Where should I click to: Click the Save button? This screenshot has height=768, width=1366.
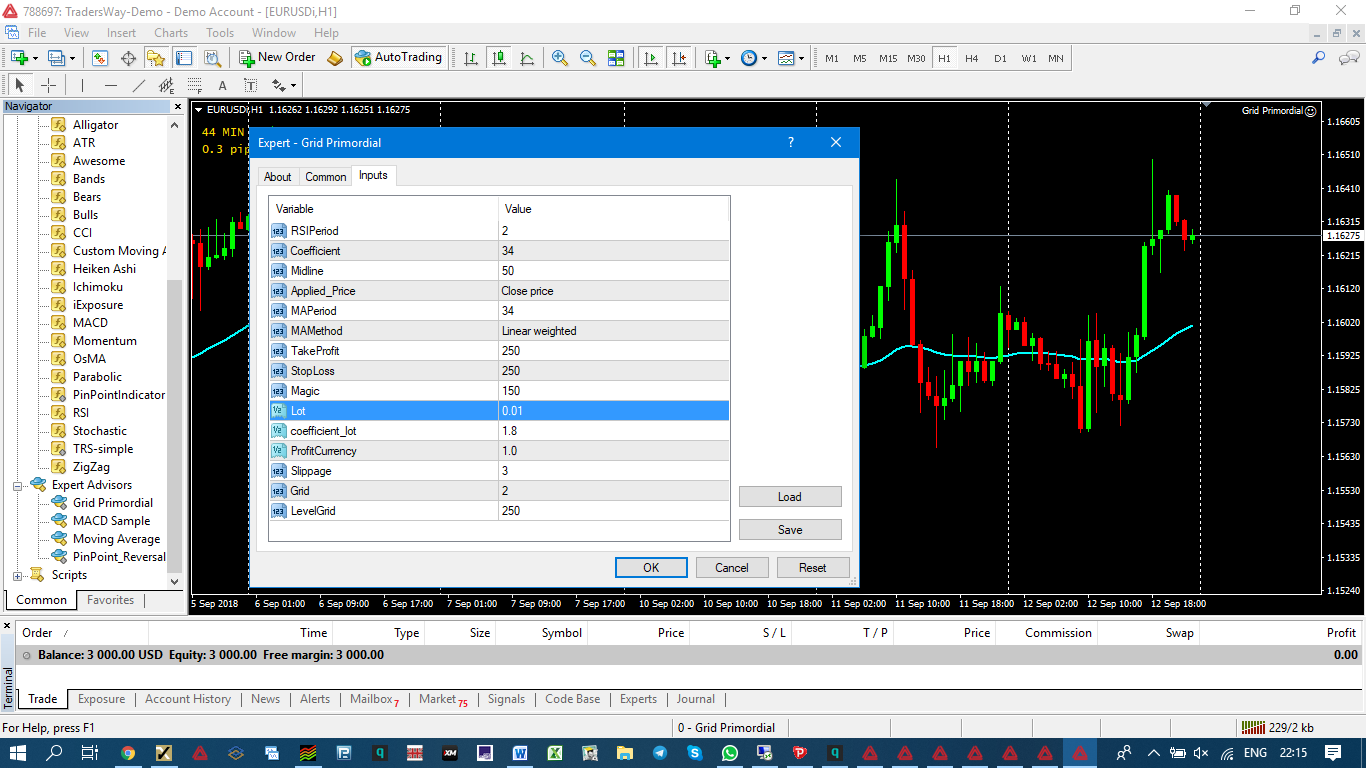[x=790, y=530]
